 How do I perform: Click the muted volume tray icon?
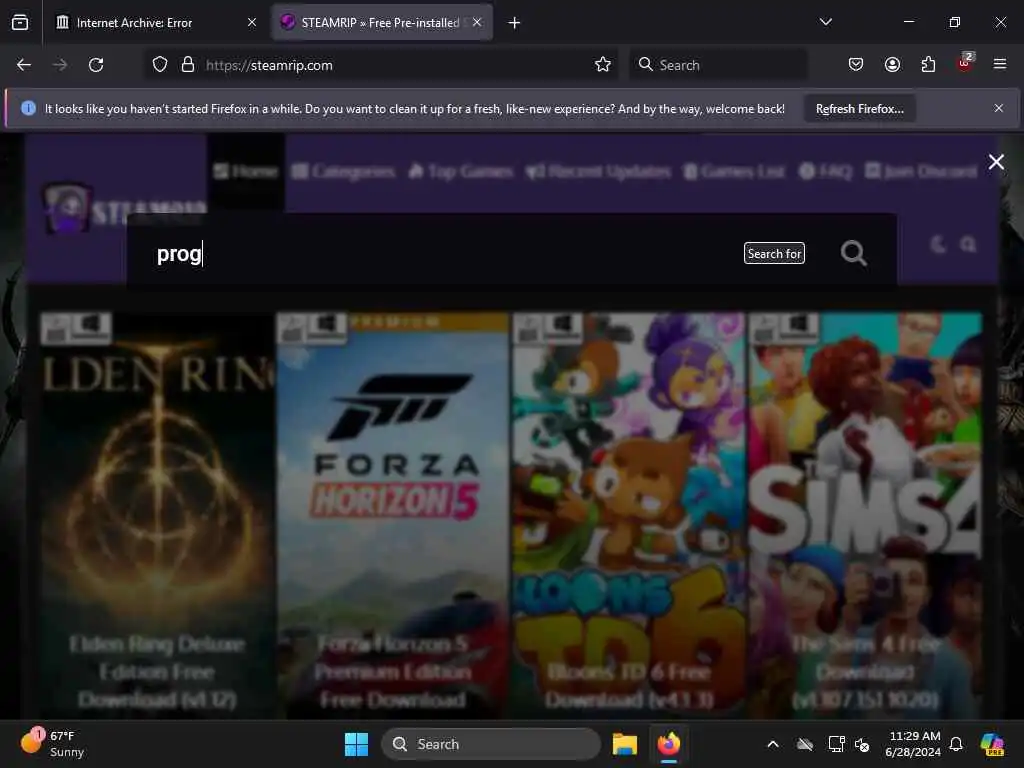(862, 744)
